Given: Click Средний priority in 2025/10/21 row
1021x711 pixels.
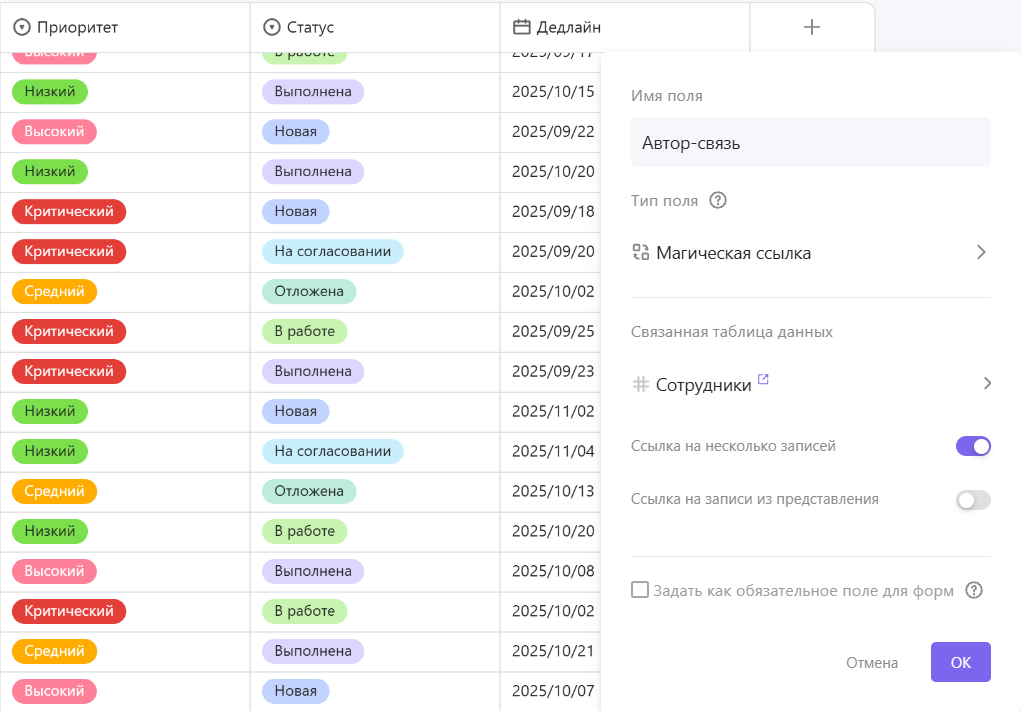Looking at the screenshot, I should pyautogui.click(x=55, y=651).
